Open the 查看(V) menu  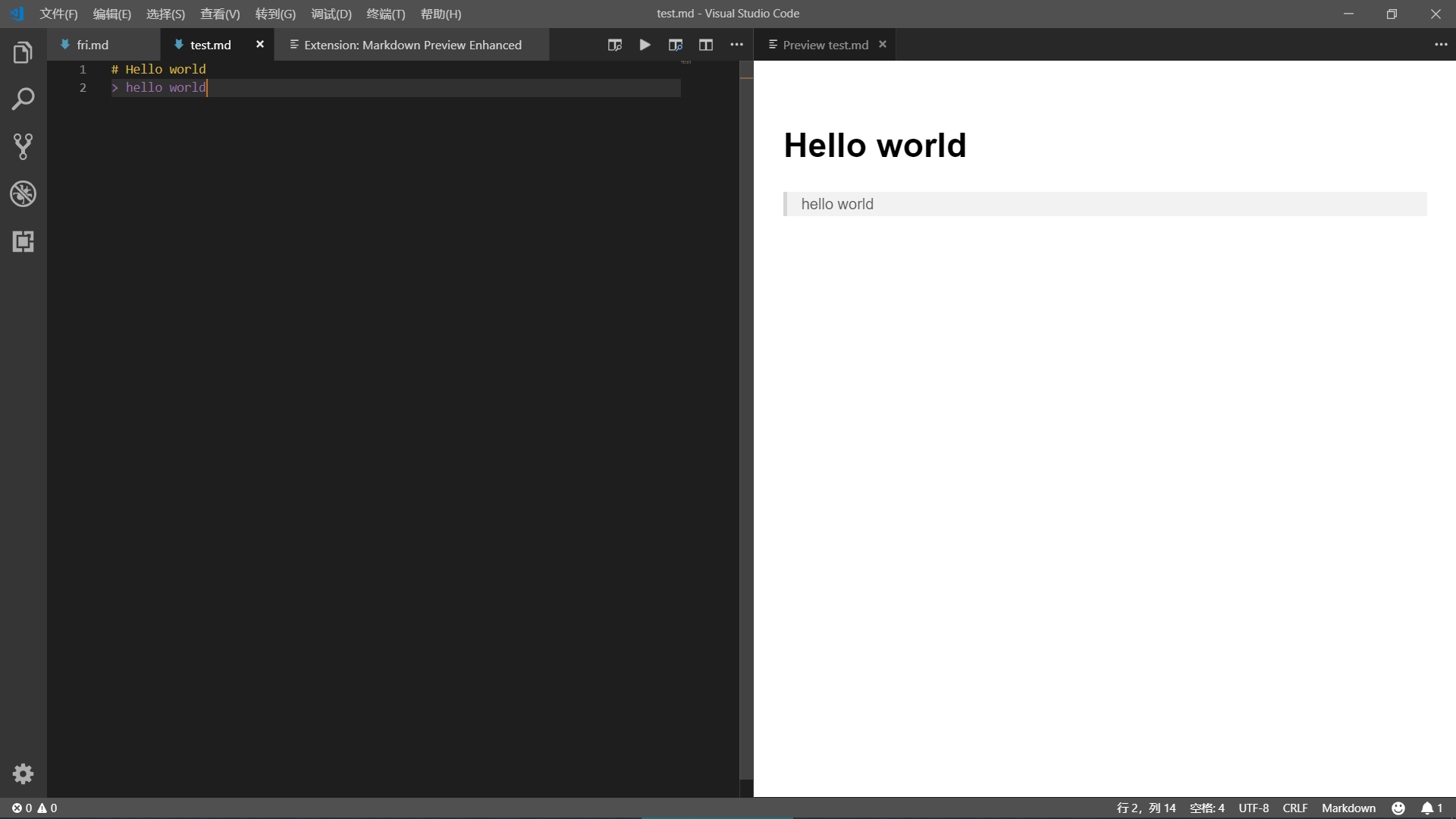[219, 14]
